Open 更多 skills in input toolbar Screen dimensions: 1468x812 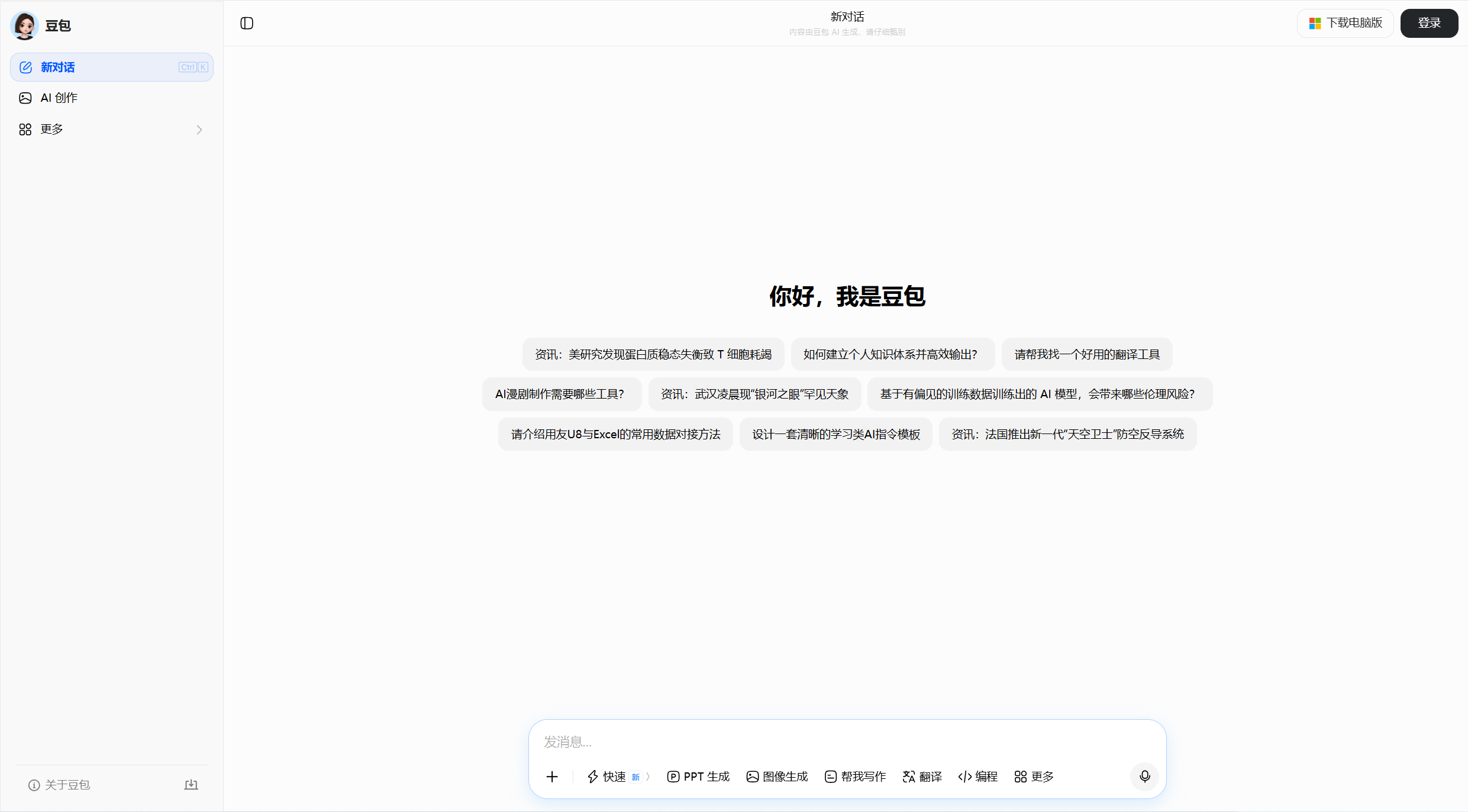click(x=1034, y=777)
